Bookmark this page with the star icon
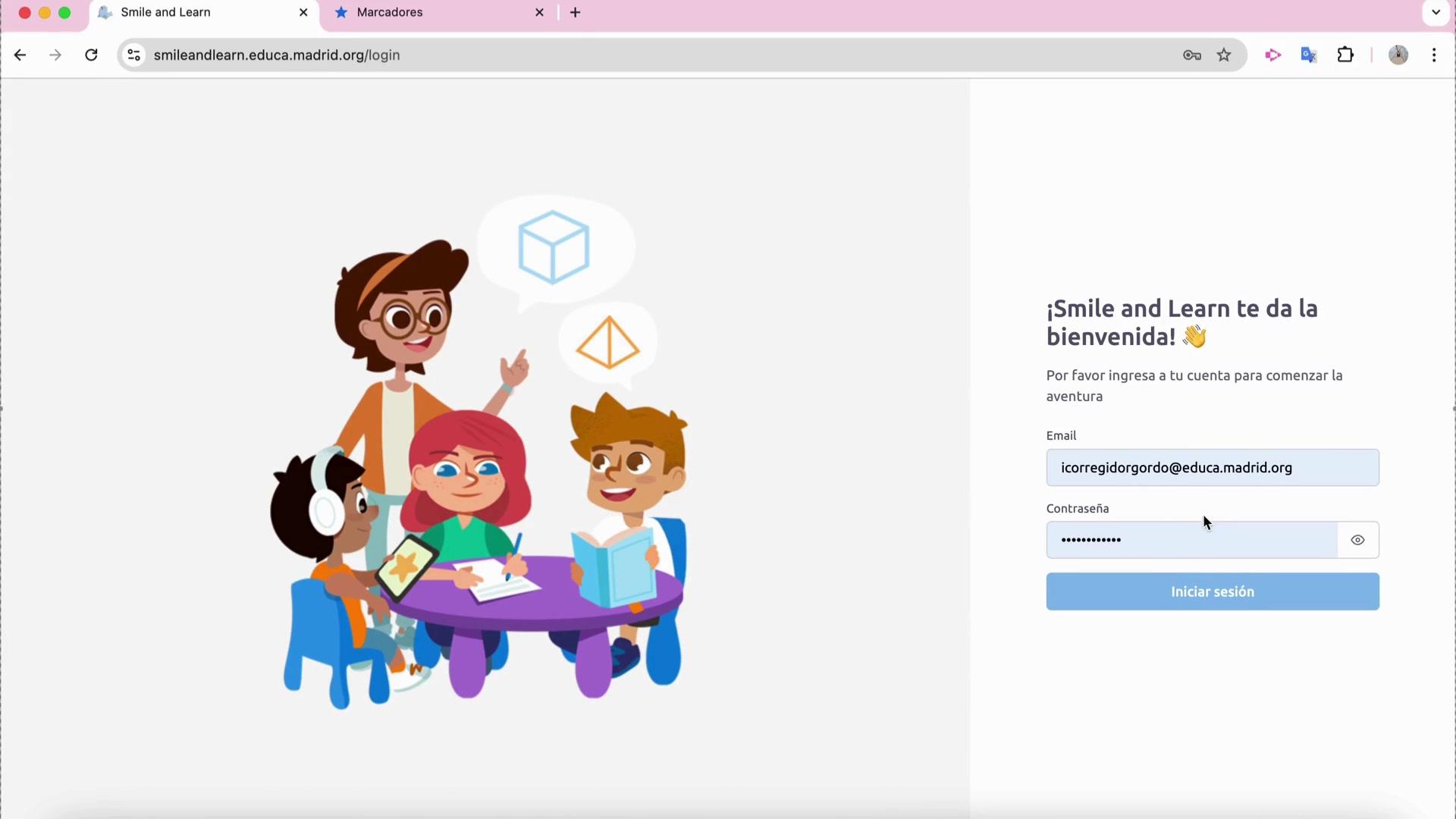The height and width of the screenshot is (819, 1456). pyautogui.click(x=1224, y=55)
